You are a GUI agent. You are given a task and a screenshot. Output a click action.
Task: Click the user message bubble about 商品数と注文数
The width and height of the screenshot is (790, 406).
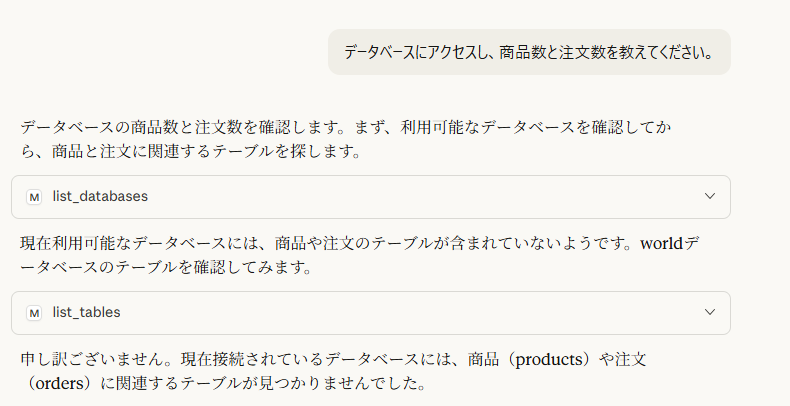[x=529, y=52]
